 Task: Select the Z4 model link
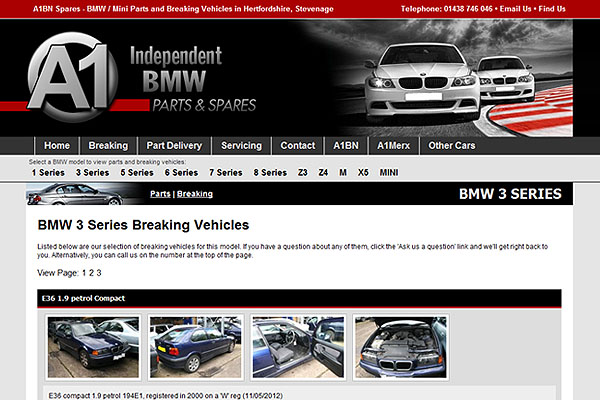[x=323, y=173]
